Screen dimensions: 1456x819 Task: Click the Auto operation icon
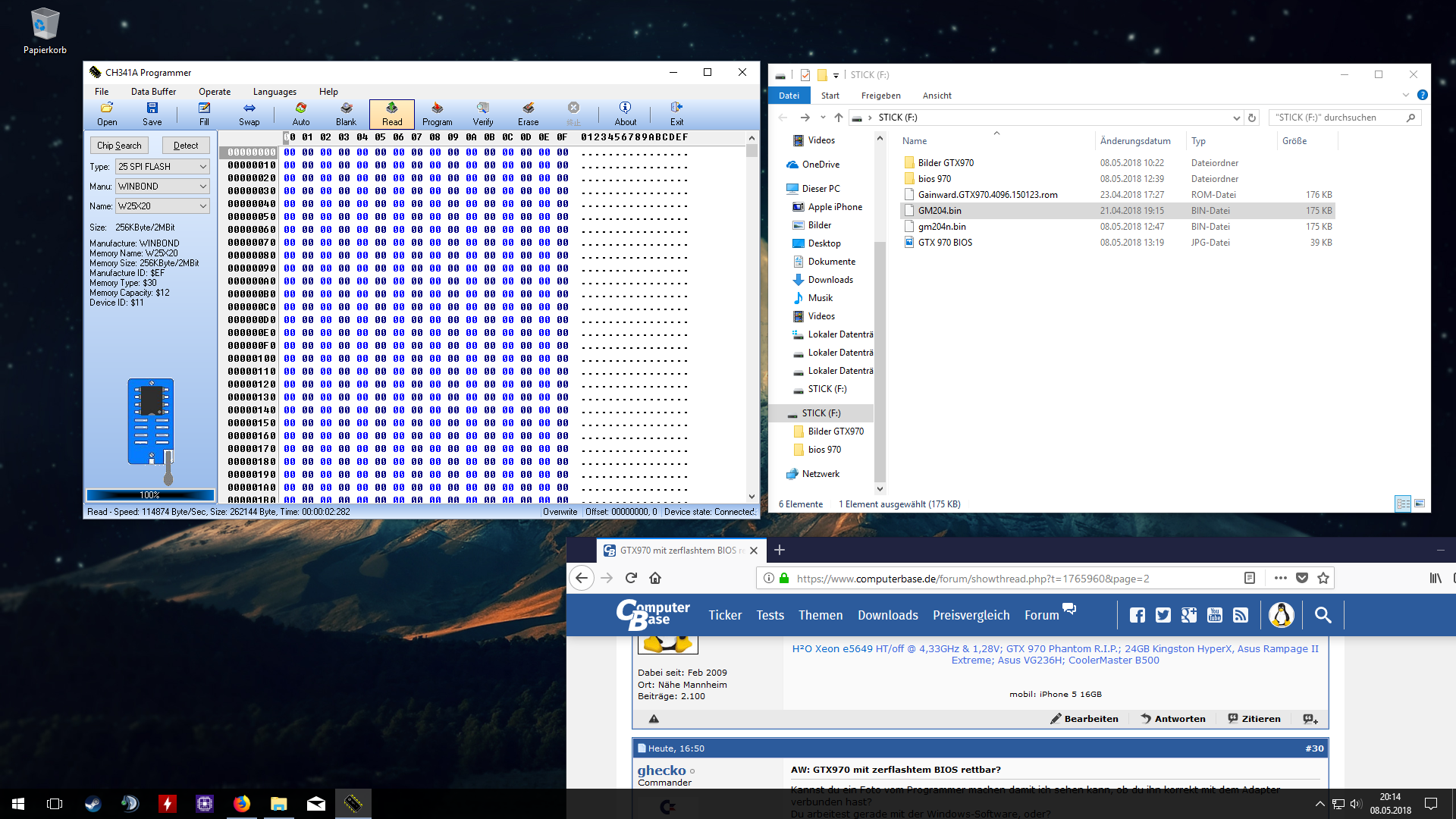click(301, 114)
